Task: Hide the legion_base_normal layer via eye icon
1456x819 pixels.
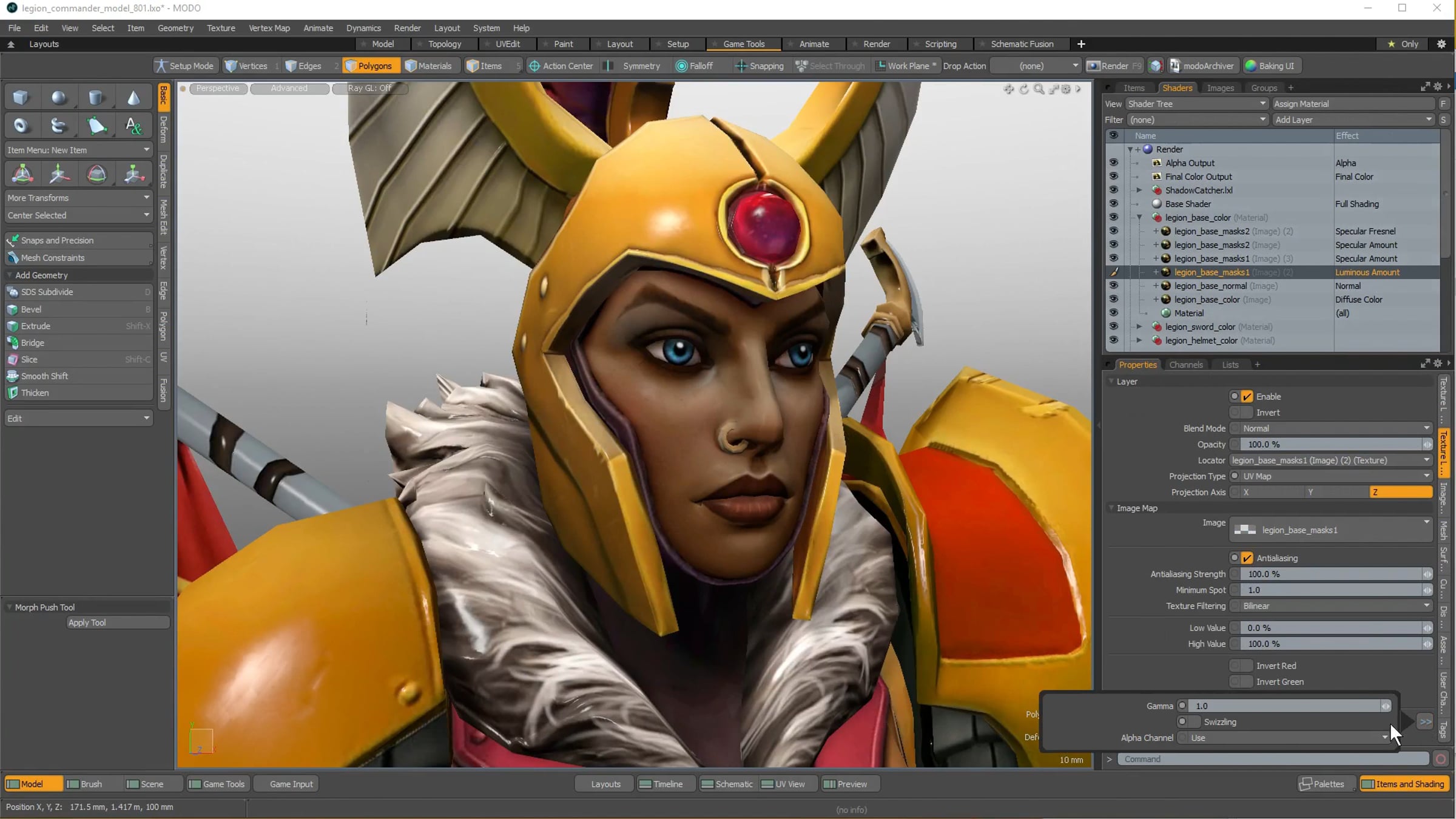Action: (x=1113, y=286)
